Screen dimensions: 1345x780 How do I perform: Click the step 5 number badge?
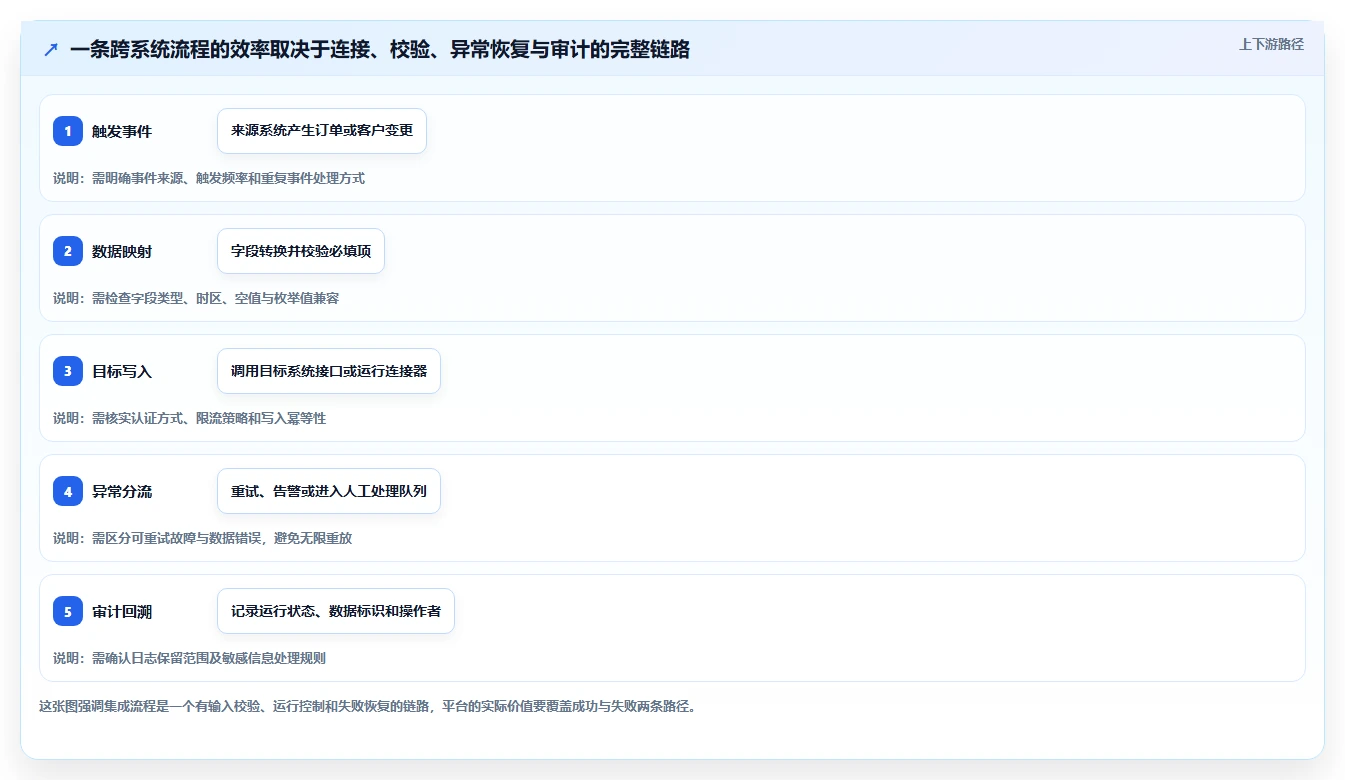pos(68,611)
